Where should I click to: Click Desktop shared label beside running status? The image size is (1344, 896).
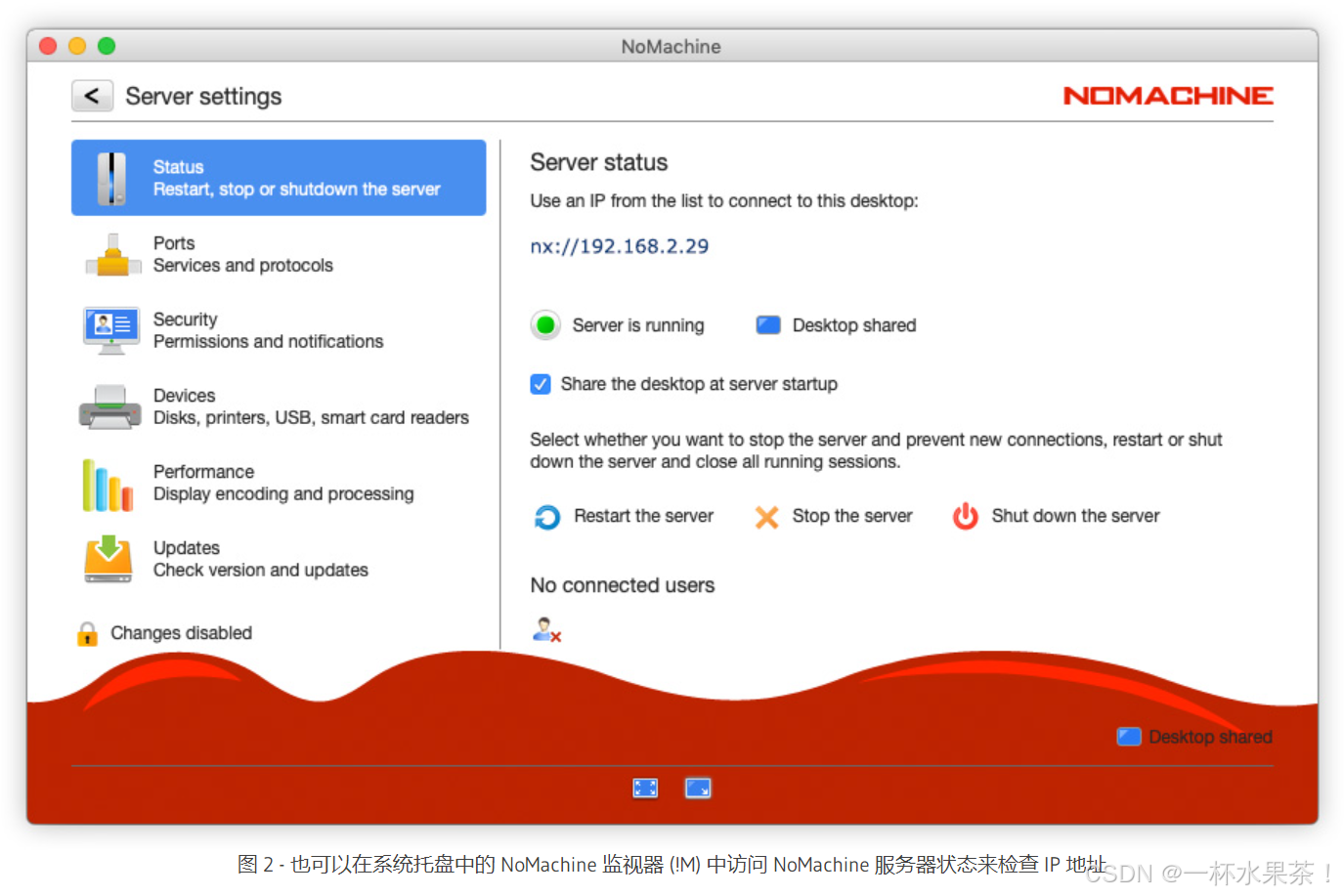point(854,325)
